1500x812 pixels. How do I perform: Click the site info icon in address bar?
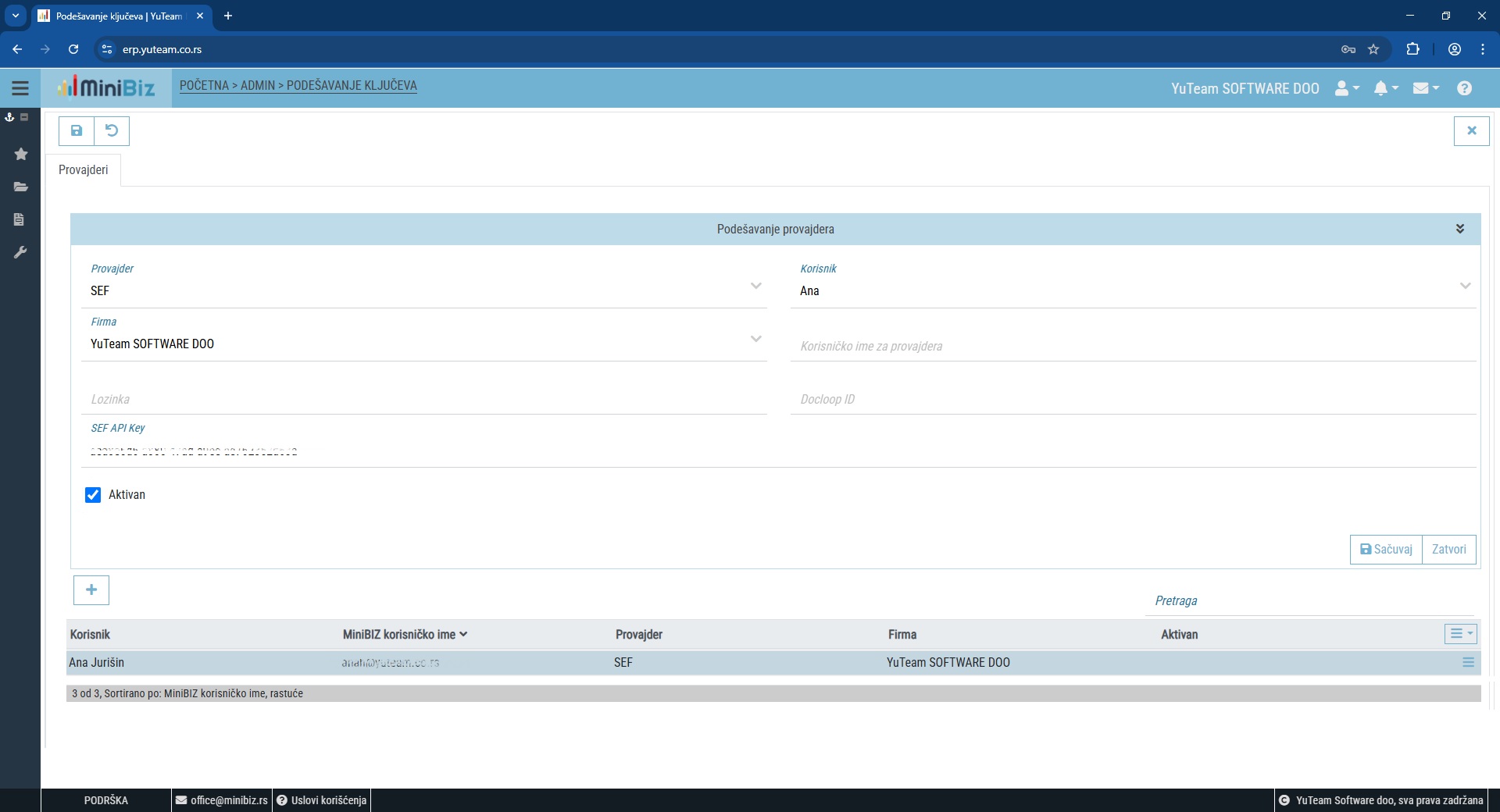[107, 49]
